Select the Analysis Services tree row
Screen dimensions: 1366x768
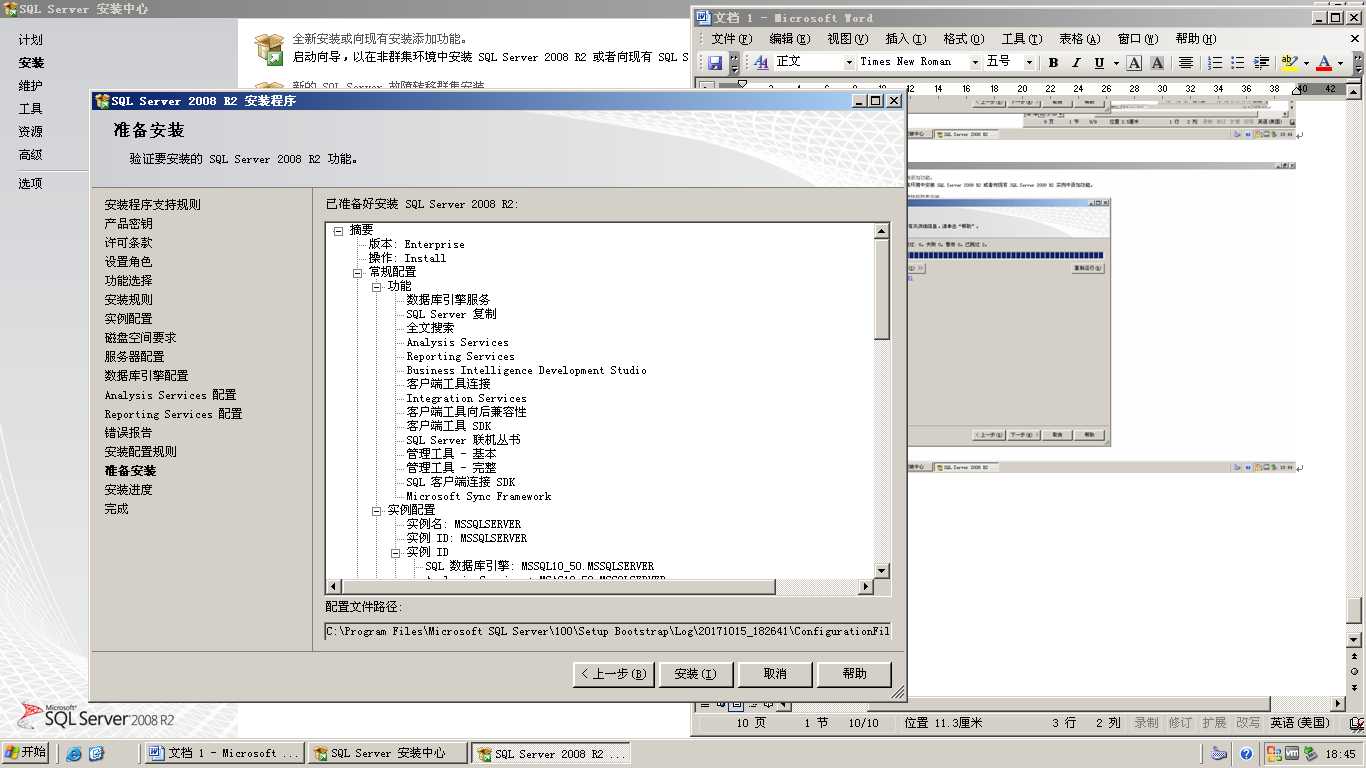coord(457,342)
